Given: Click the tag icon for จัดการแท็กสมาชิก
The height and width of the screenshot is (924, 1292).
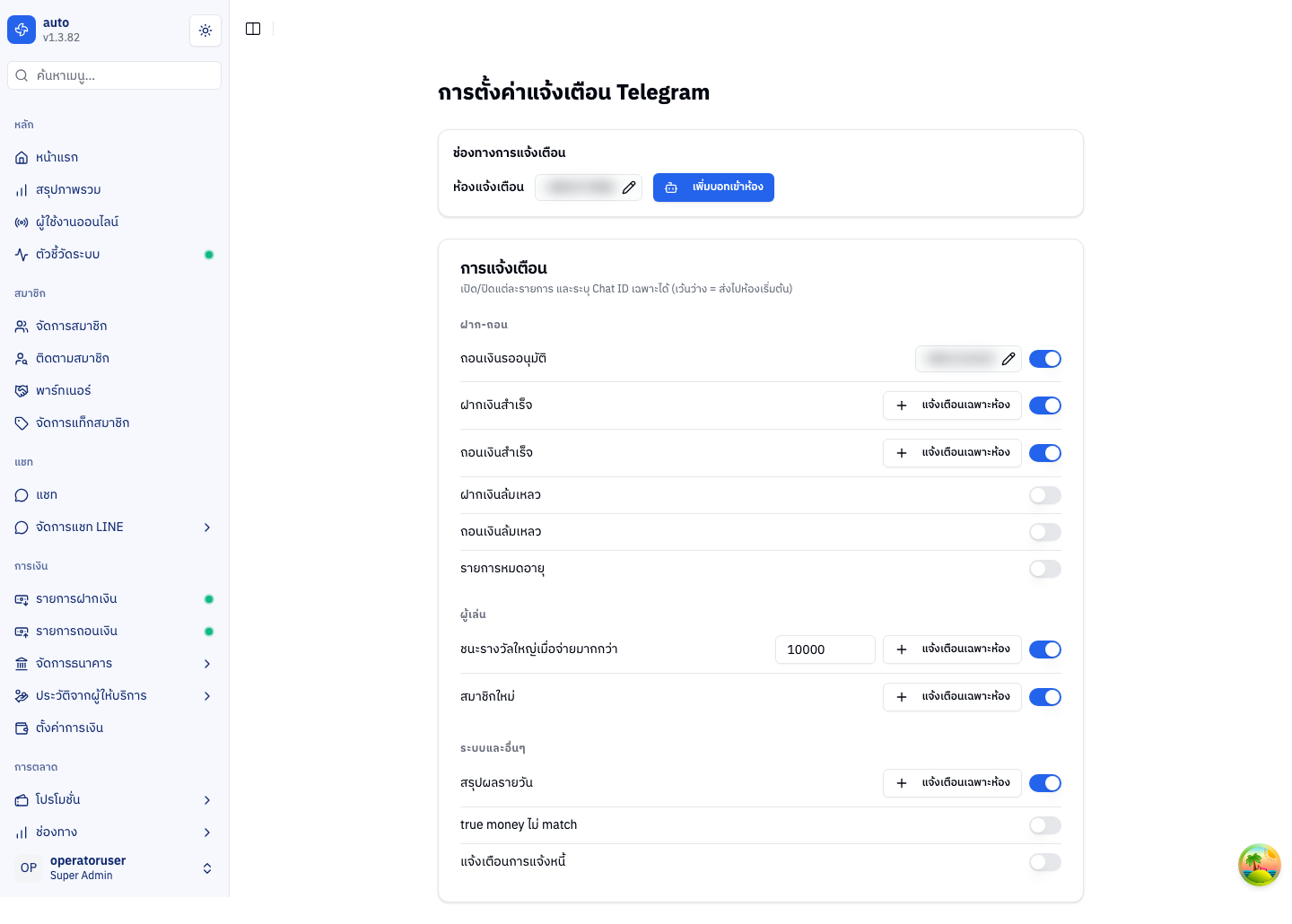Looking at the screenshot, I should (x=22, y=423).
